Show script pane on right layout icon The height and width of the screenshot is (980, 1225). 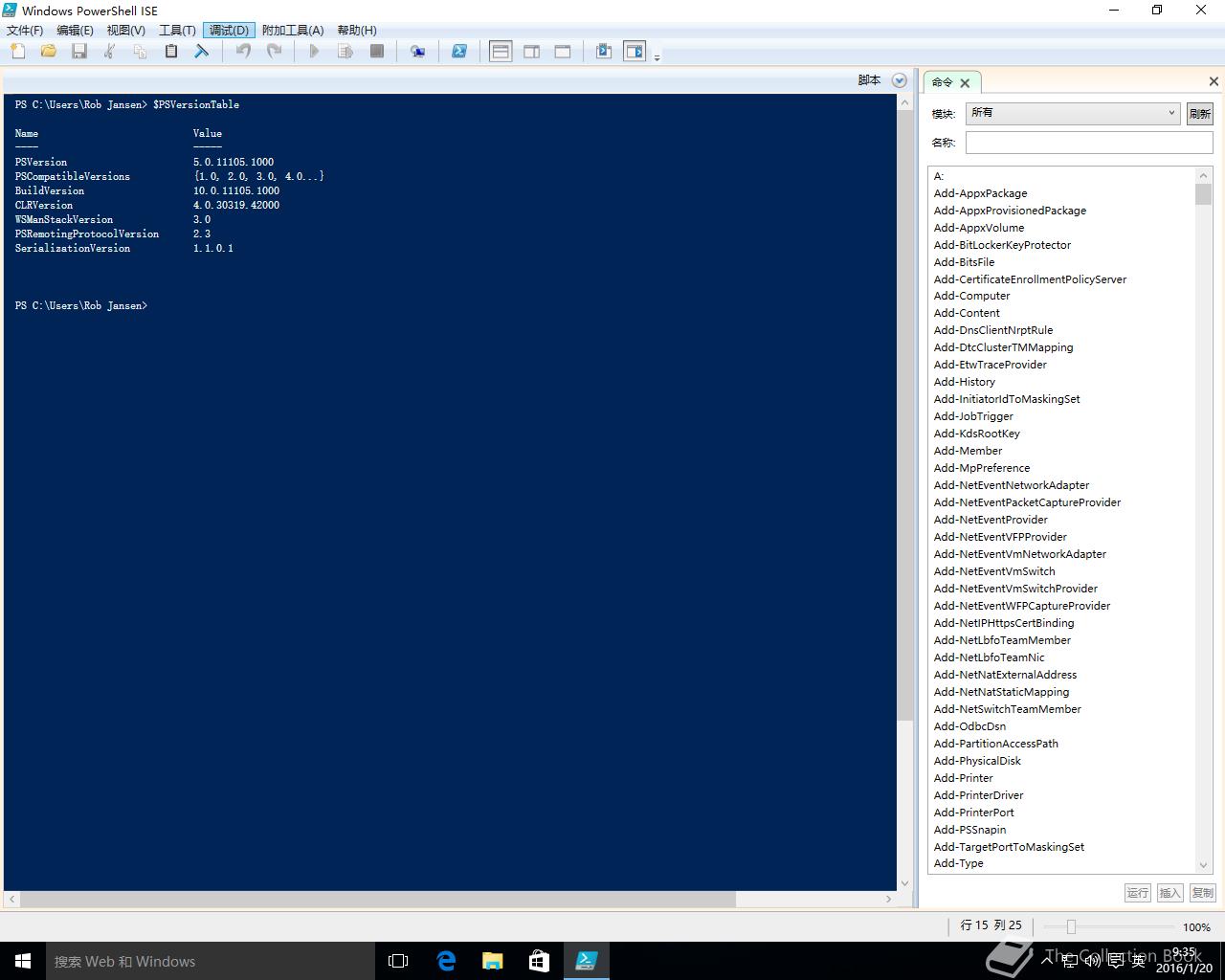point(532,52)
